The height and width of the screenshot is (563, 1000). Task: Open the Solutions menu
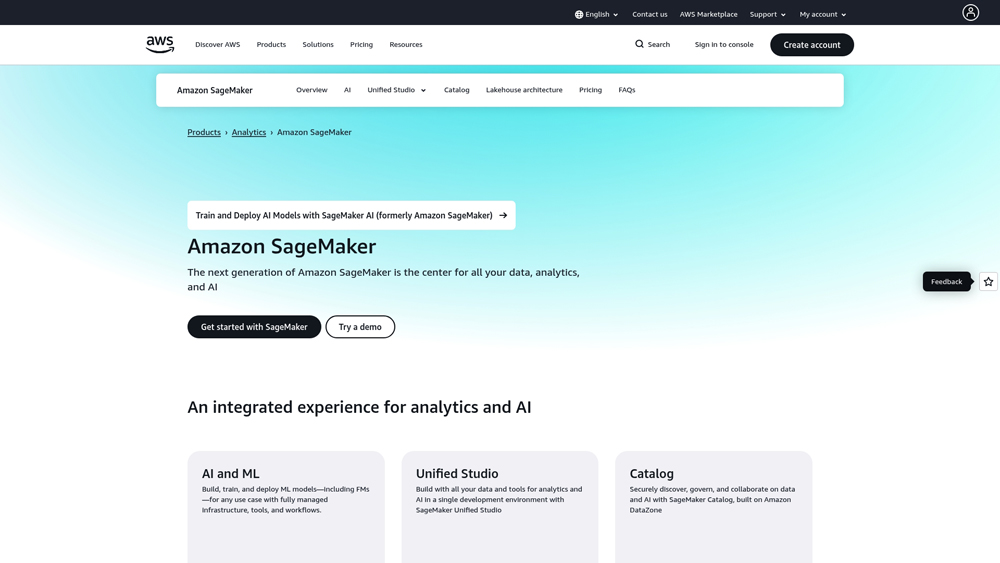point(318,45)
